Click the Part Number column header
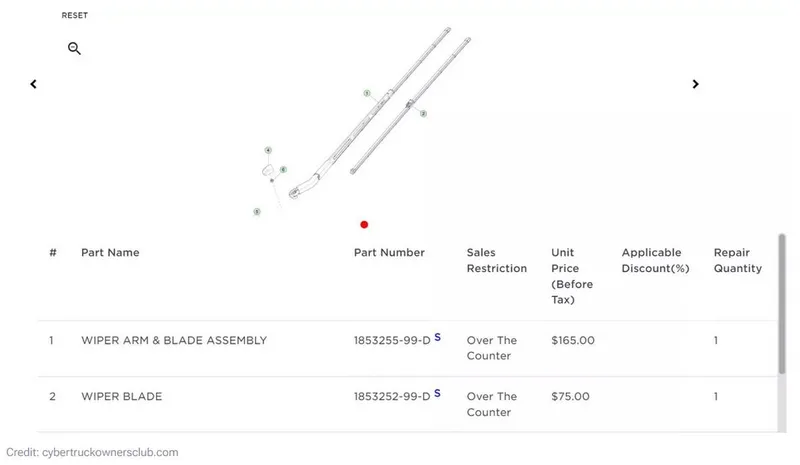800x465 pixels. click(x=389, y=253)
